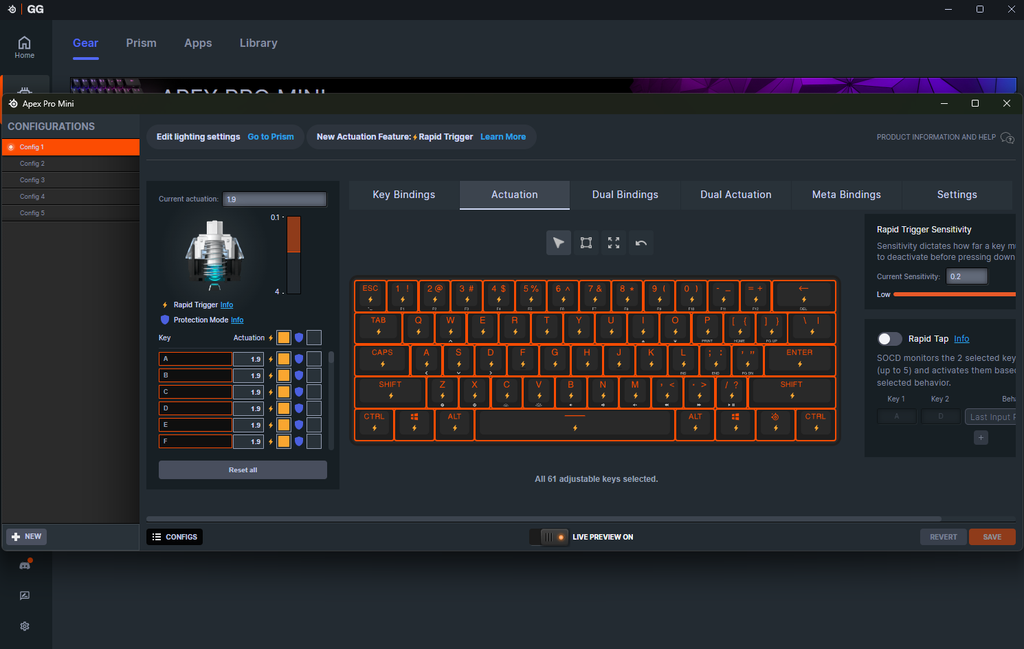Viewport: 1024px width, 649px height.
Task: Select the right CTRL key
Action: [815, 424]
